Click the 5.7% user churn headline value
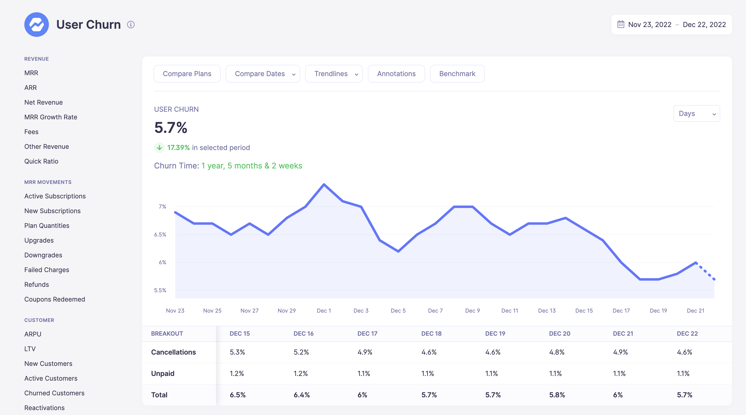The image size is (746, 415). point(171,128)
